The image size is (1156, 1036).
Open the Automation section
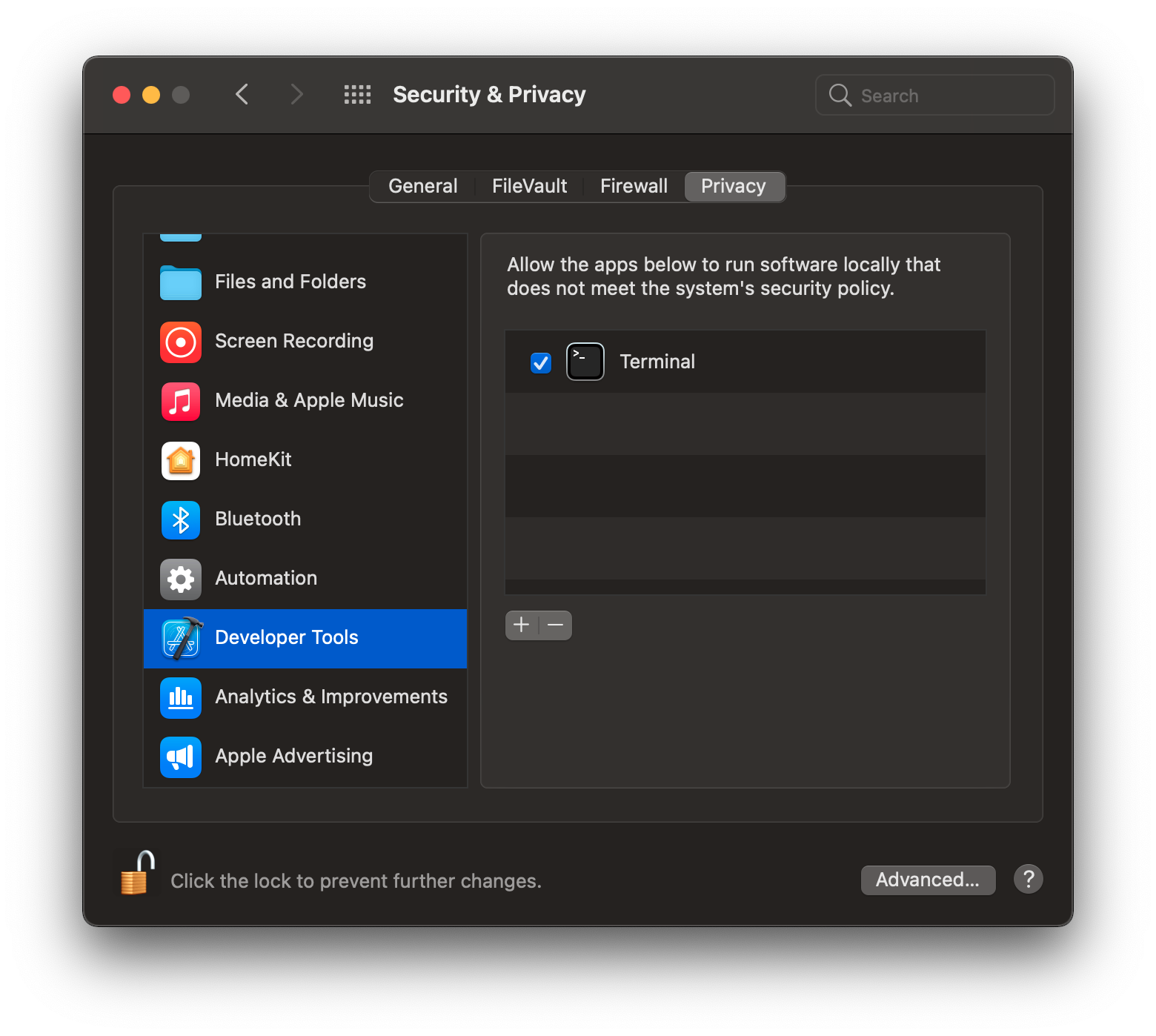(265, 578)
